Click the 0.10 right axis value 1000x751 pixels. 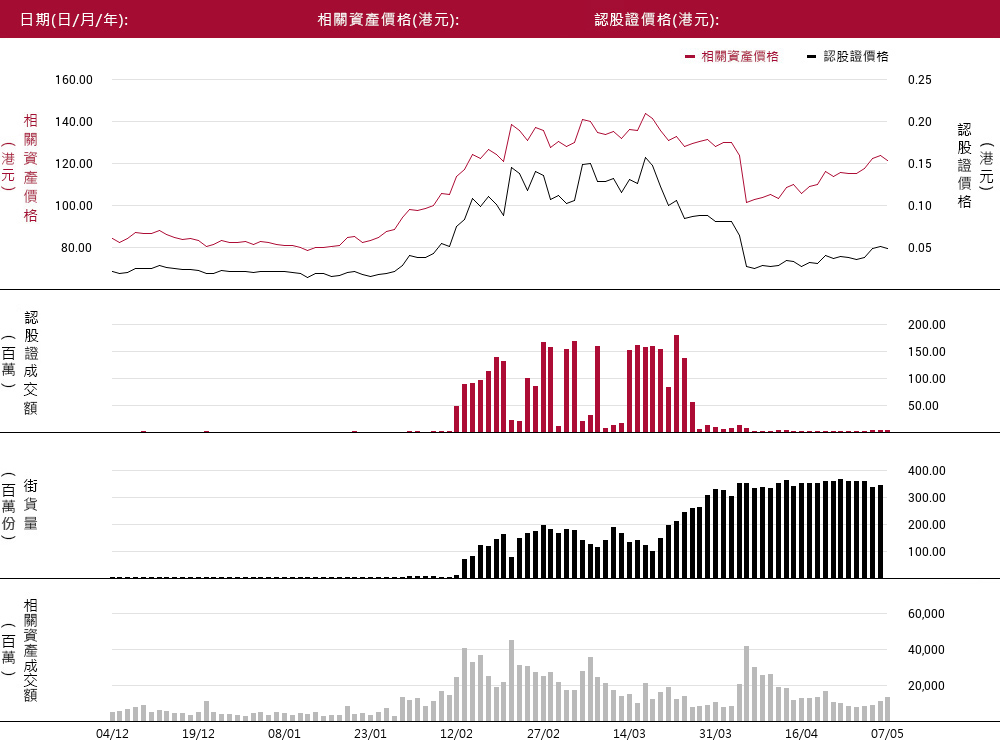920,206
